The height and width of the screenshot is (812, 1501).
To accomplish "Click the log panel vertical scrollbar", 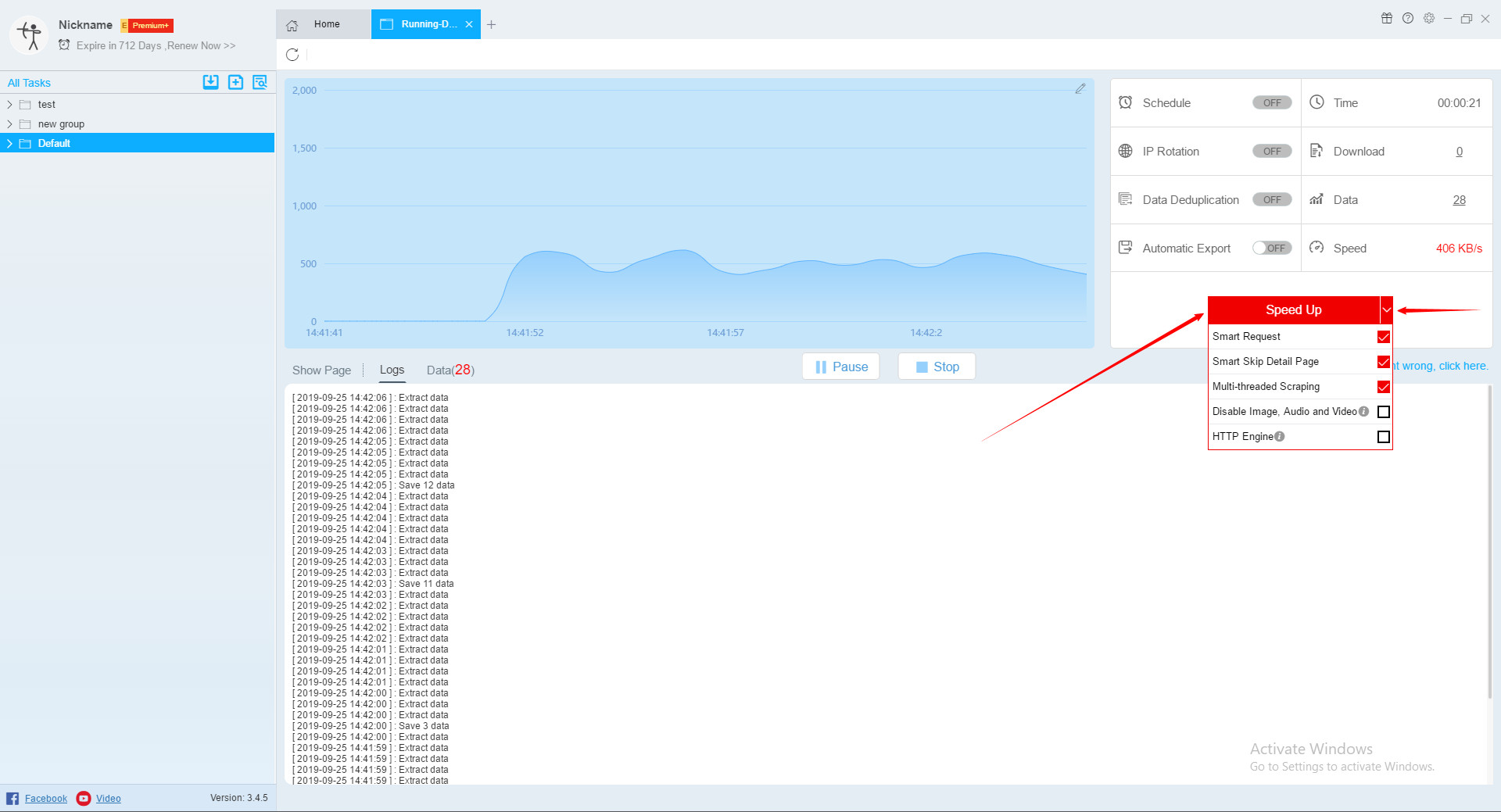I will click(x=1490, y=542).
